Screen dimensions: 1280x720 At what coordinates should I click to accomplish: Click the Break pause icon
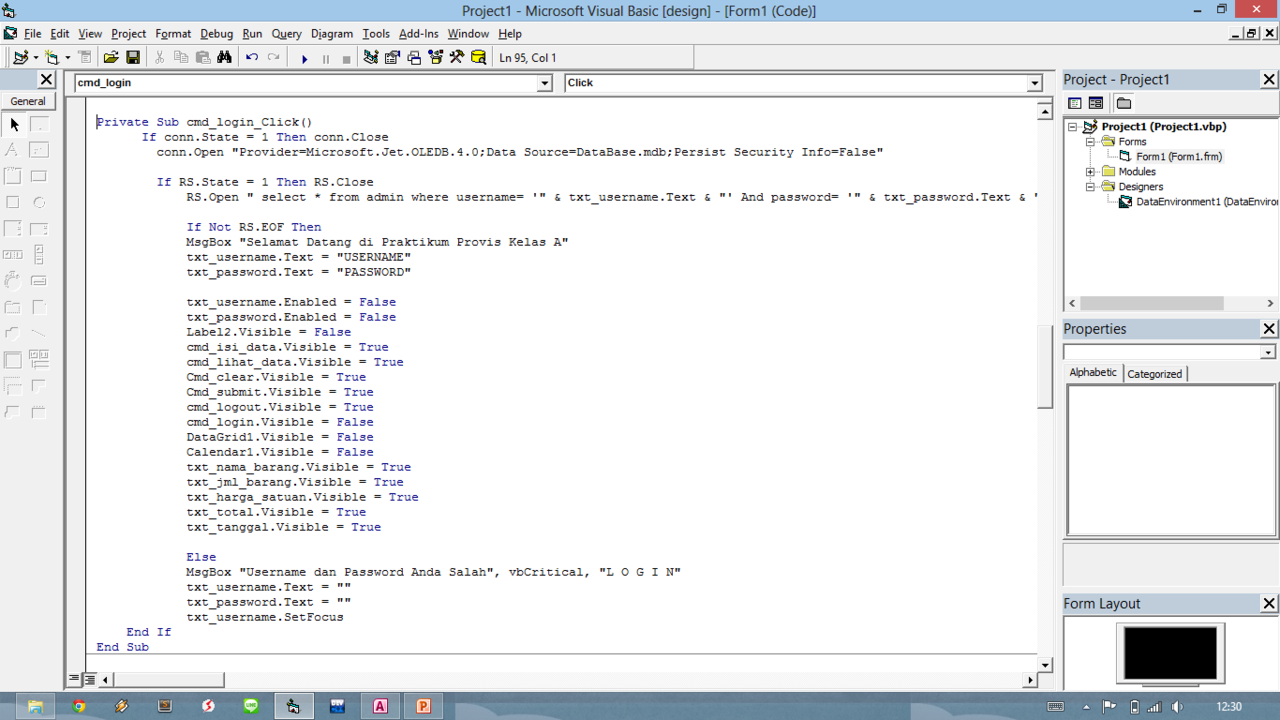pyautogui.click(x=325, y=58)
